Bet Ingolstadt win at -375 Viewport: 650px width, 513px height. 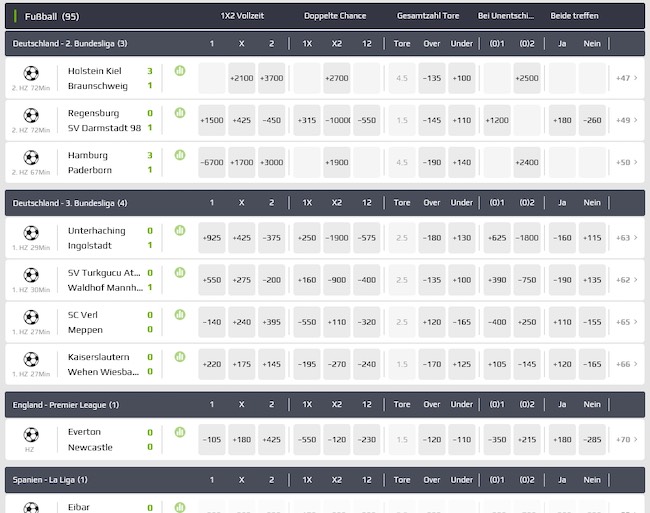point(272,238)
